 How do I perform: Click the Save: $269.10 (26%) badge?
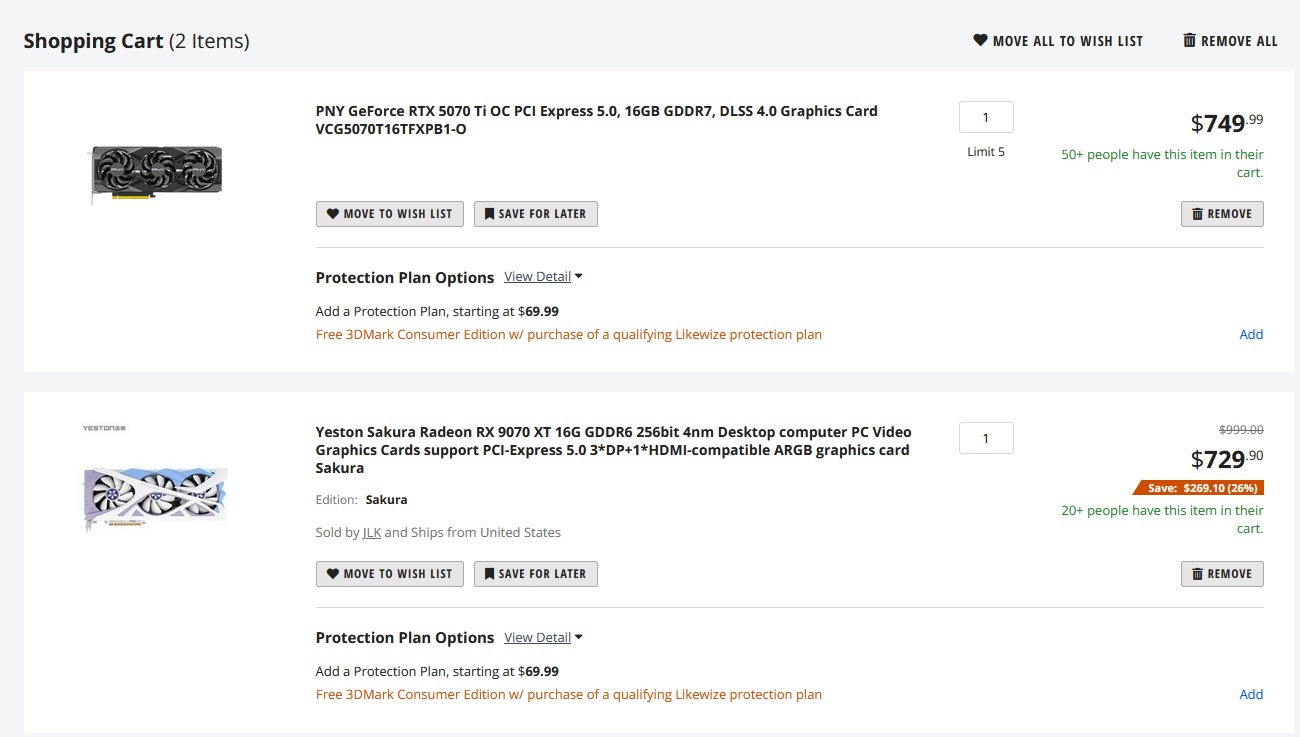(x=1198, y=489)
